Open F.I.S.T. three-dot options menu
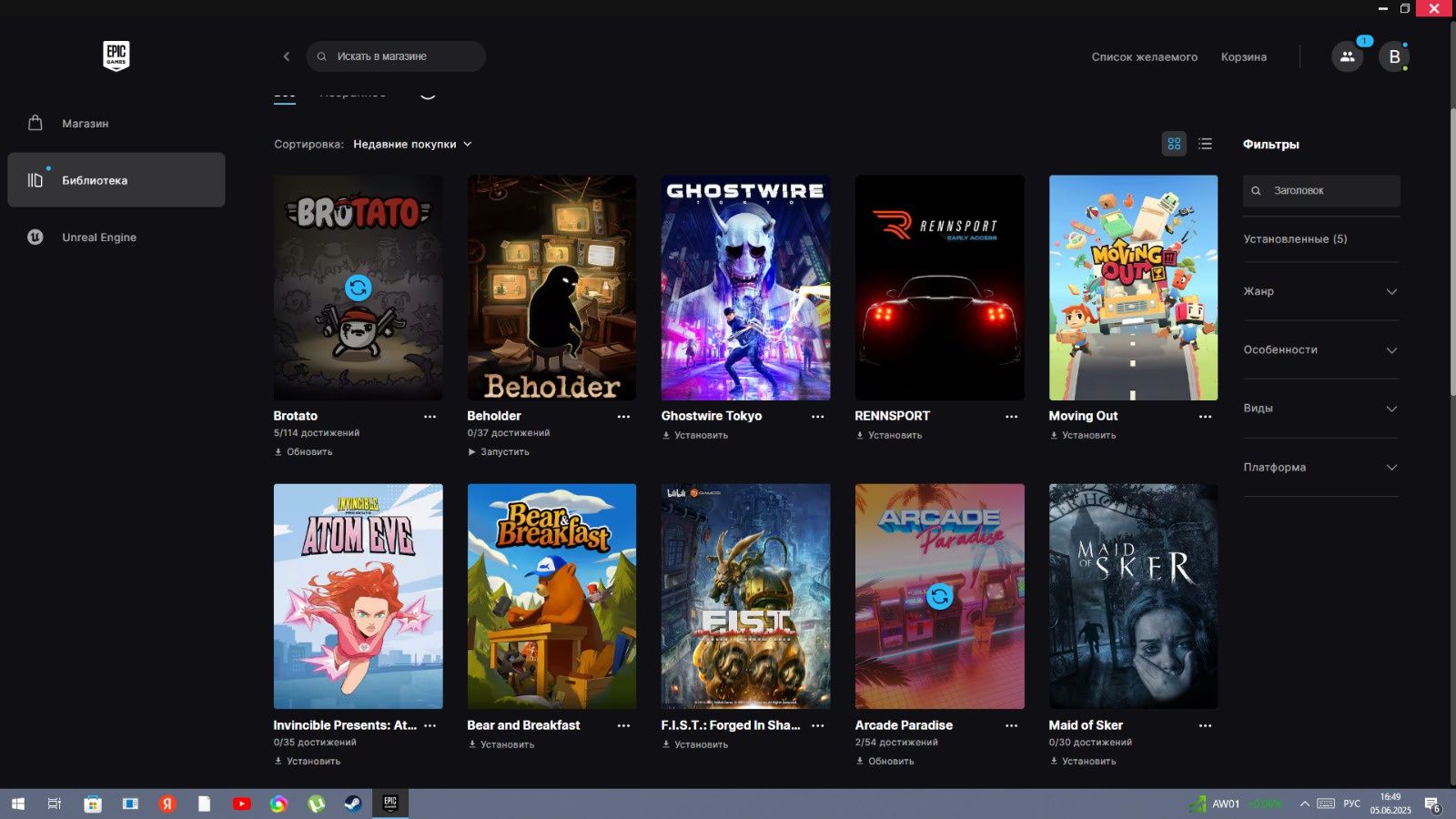The image size is (1456, 819). 817,725
